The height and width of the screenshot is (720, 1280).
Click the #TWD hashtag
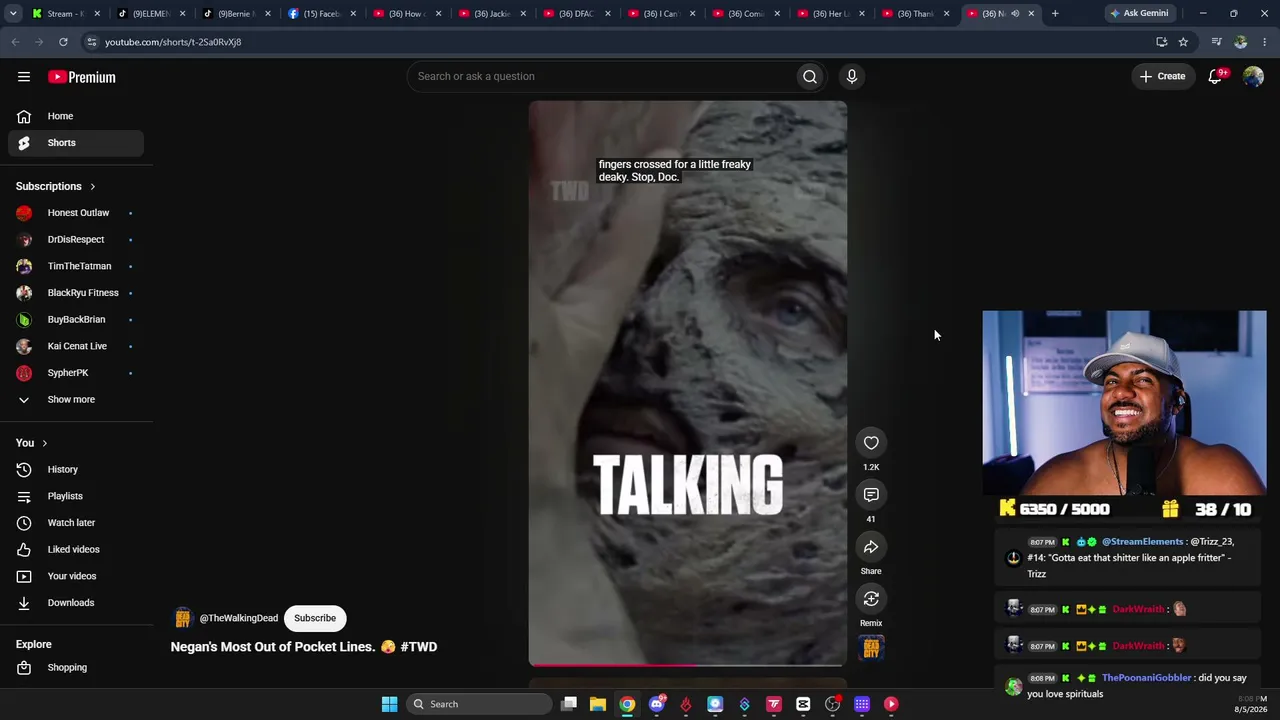(418, 647)
